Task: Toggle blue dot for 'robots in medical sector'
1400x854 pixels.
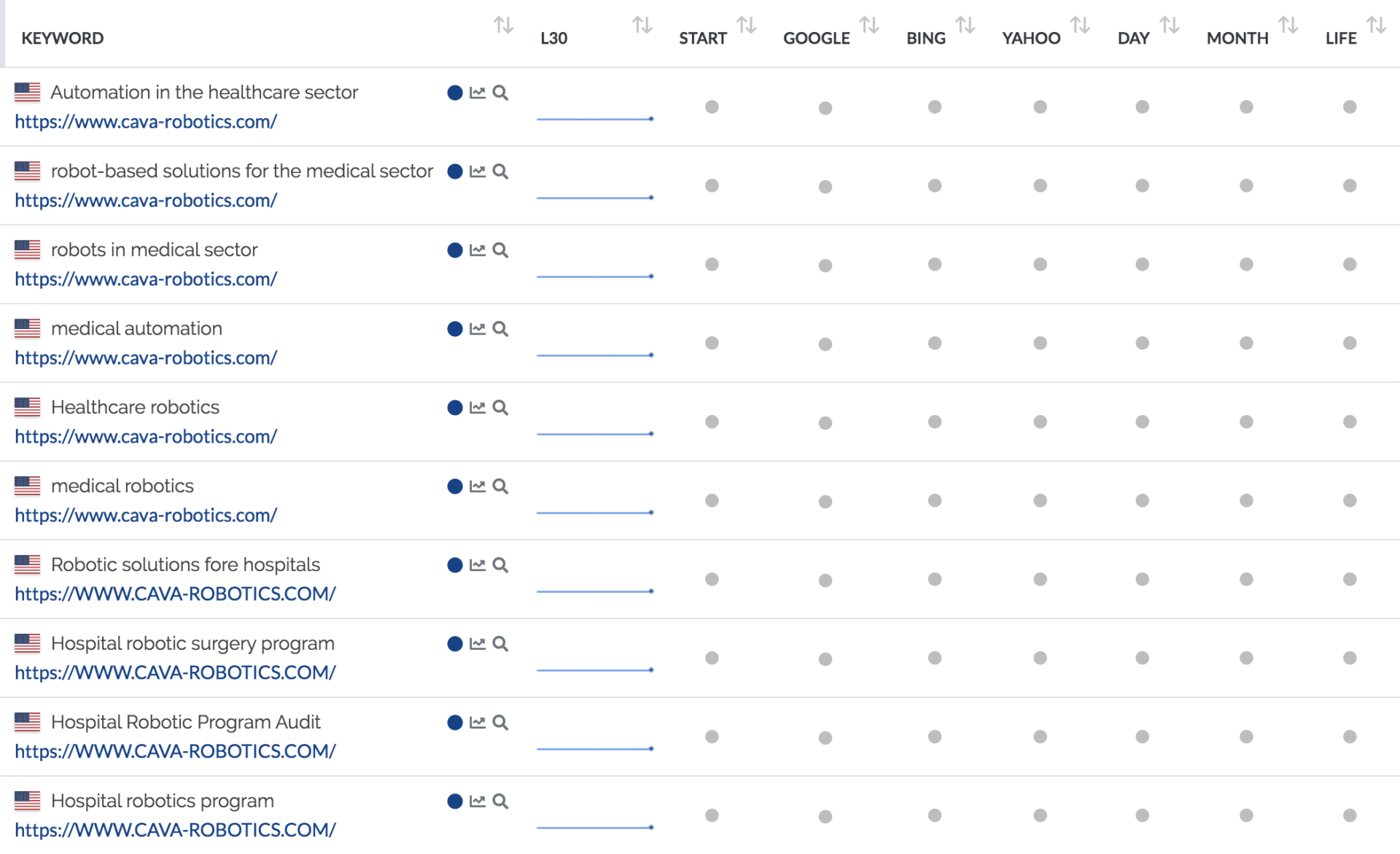Action: 455,250
